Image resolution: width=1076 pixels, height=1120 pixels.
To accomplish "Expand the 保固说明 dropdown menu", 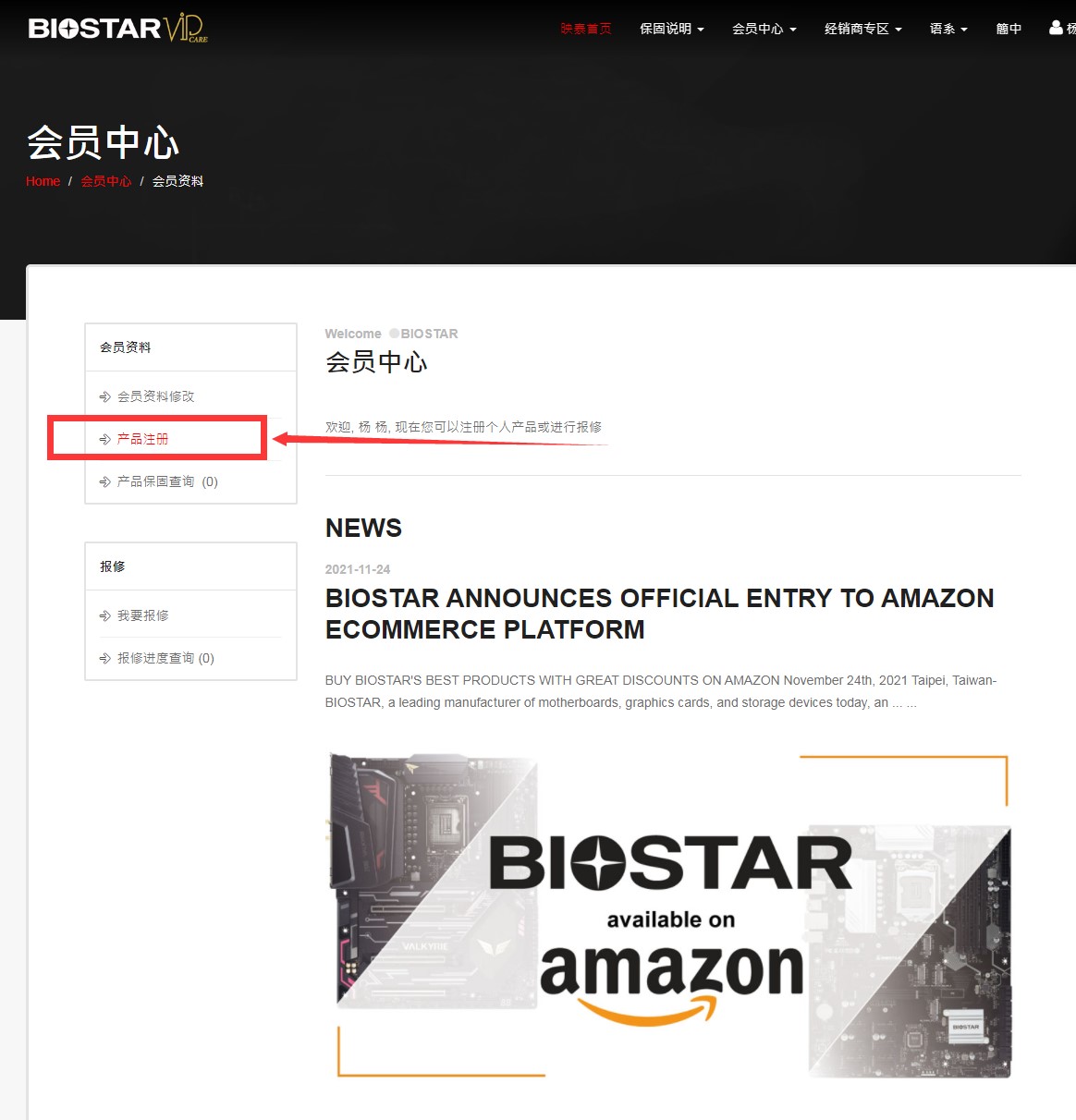I will [672, 29].
